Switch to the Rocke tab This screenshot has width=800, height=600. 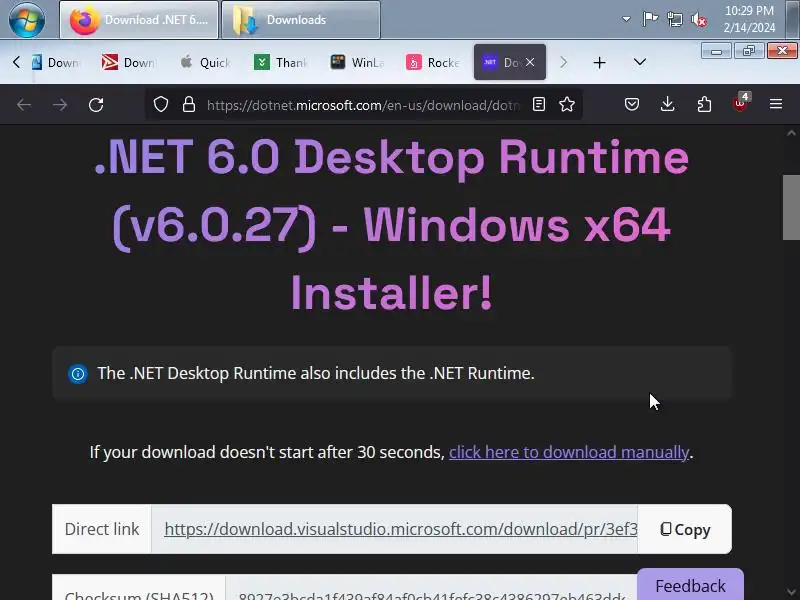click(433, 62)
